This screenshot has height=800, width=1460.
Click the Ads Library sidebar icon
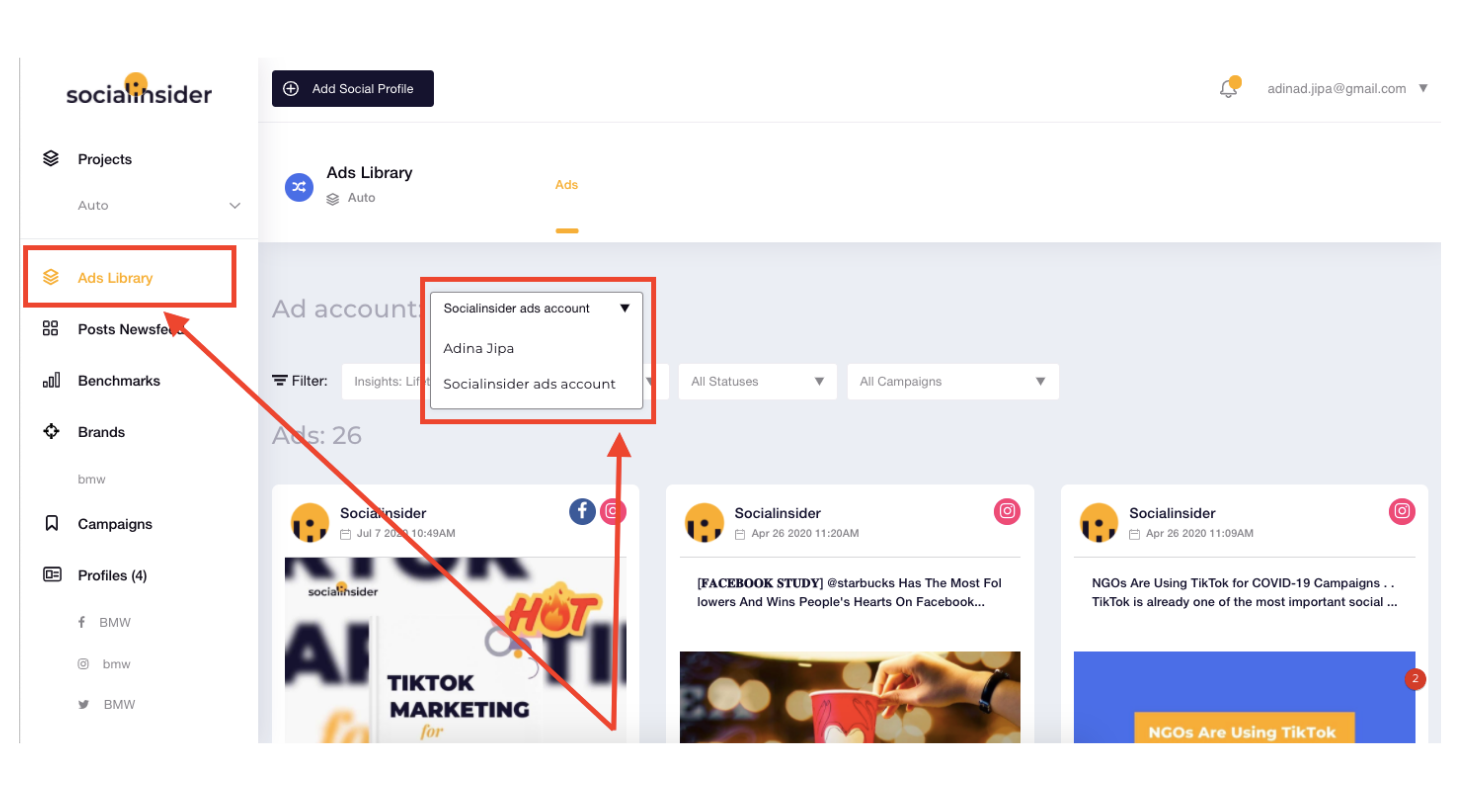tap(51, 277)
